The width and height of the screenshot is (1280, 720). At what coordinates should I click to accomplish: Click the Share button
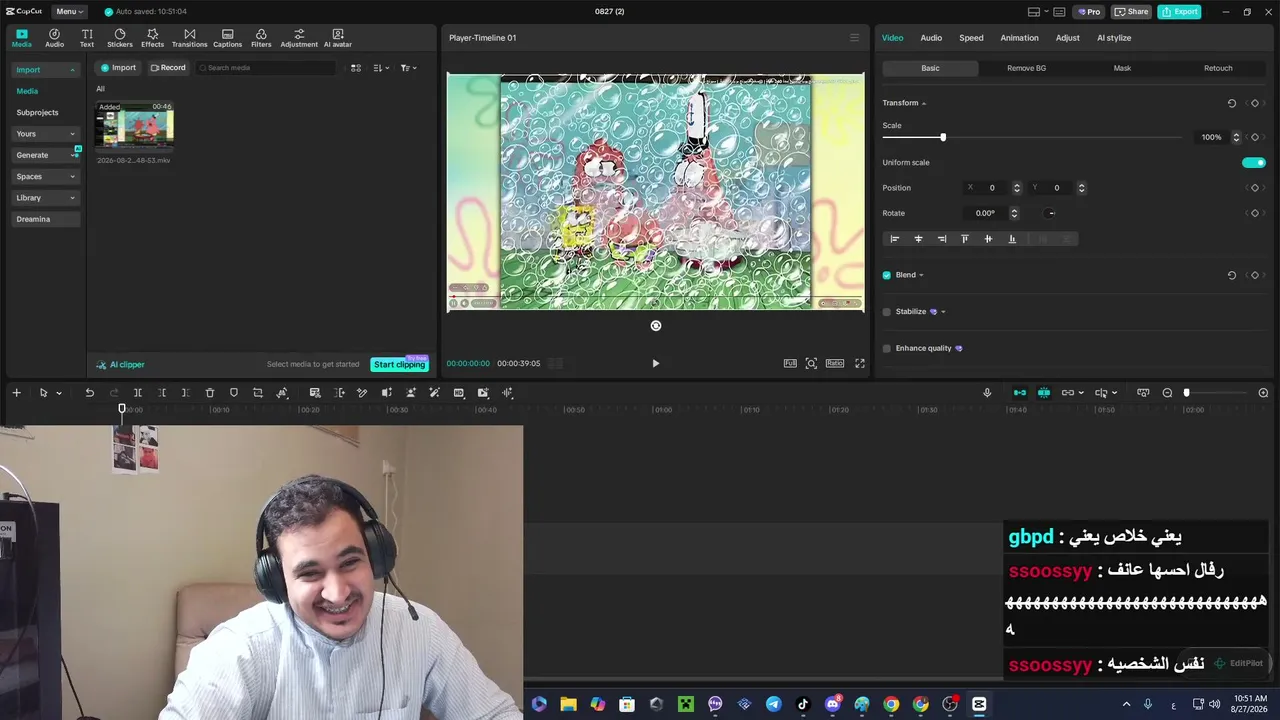[x=1131, y=12]
